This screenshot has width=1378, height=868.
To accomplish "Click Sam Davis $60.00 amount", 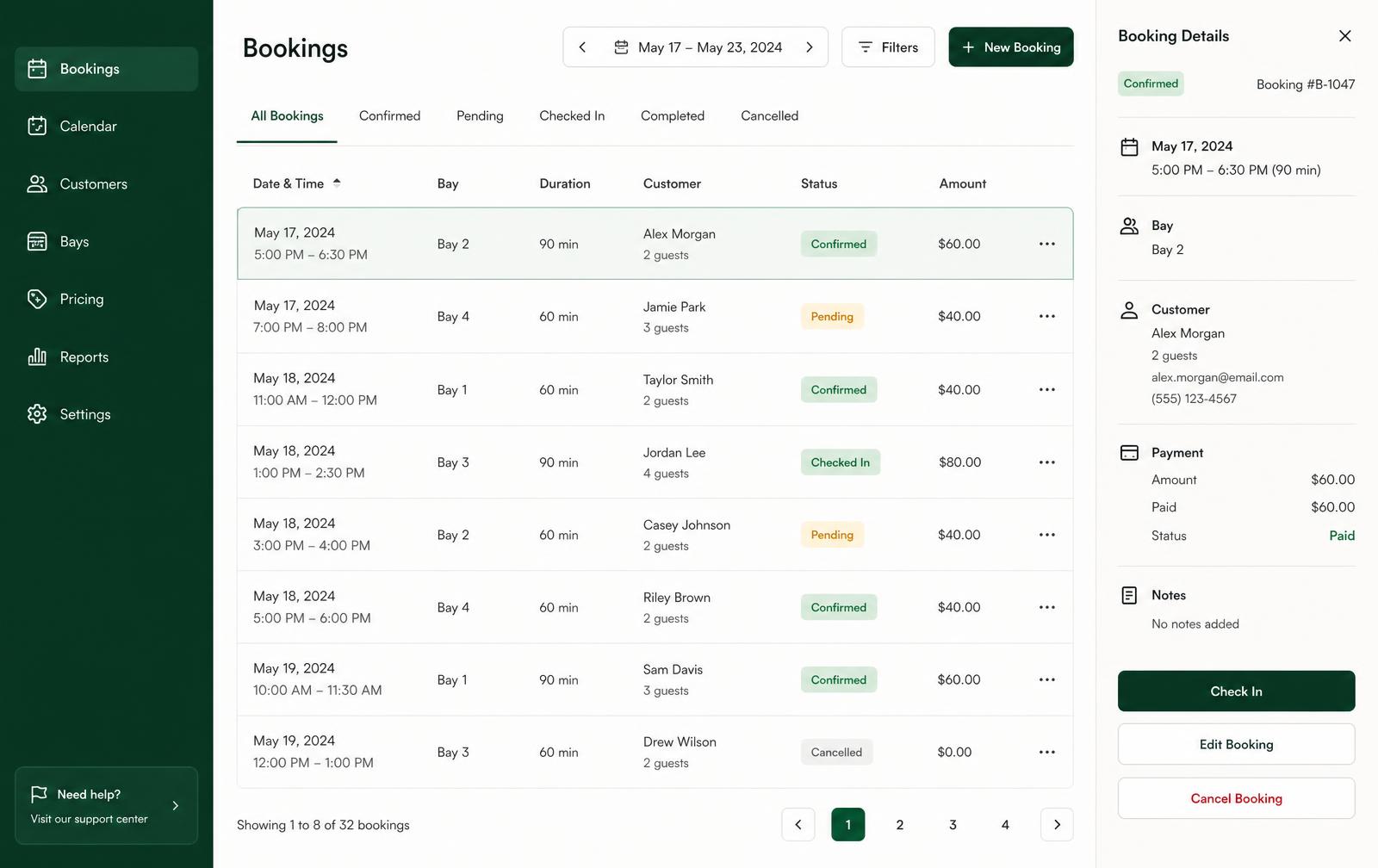I will pyautogui.click(x=959, y=679).
